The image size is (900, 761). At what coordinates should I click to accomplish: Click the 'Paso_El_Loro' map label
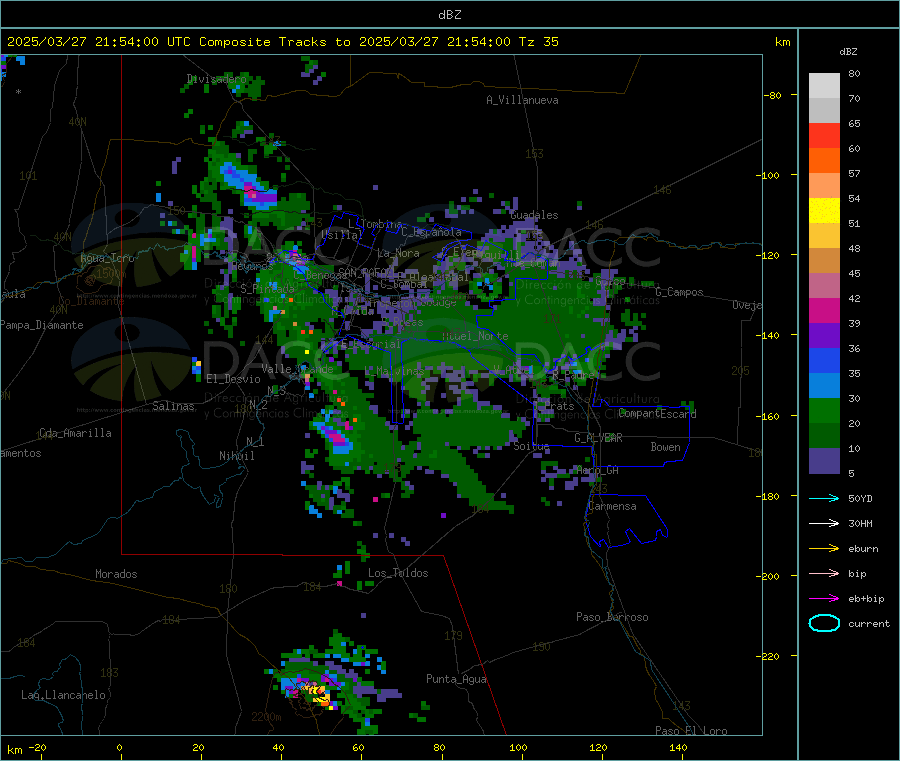pyautogui.click(x=691, y=731)
